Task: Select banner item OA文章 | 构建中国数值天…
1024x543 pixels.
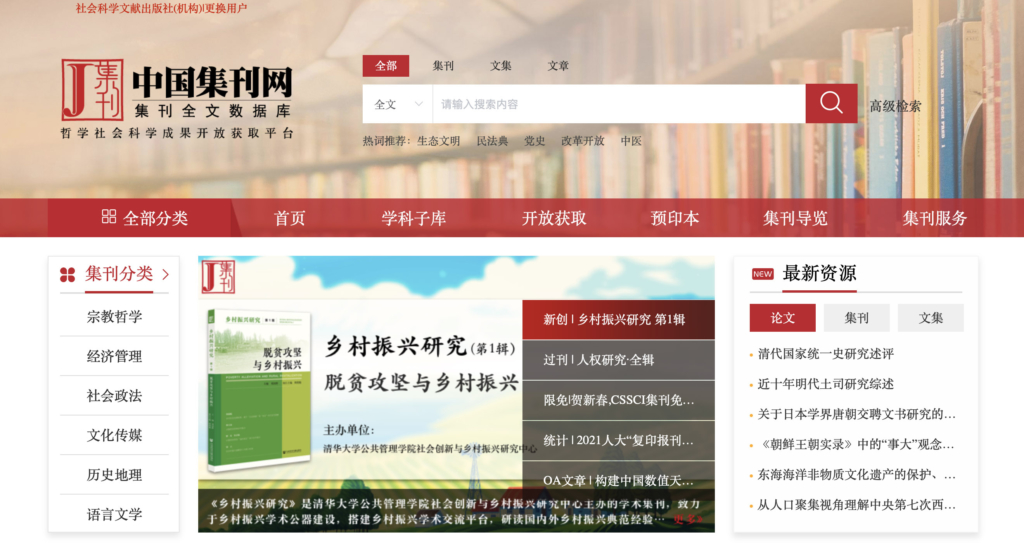Action: pyautogui.click(x=618, y=480)
